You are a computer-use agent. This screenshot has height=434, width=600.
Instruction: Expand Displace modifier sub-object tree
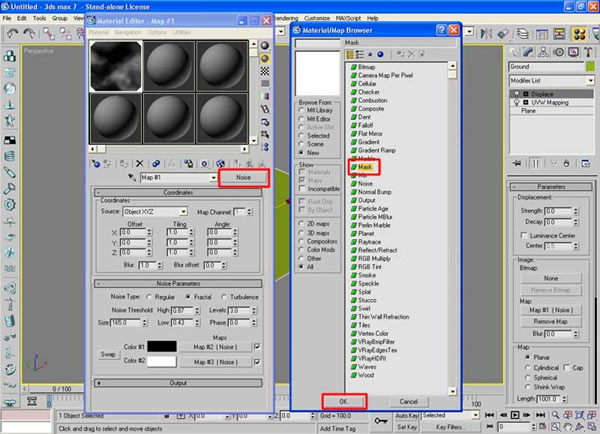pyautogui.click(x=526, y=94)
